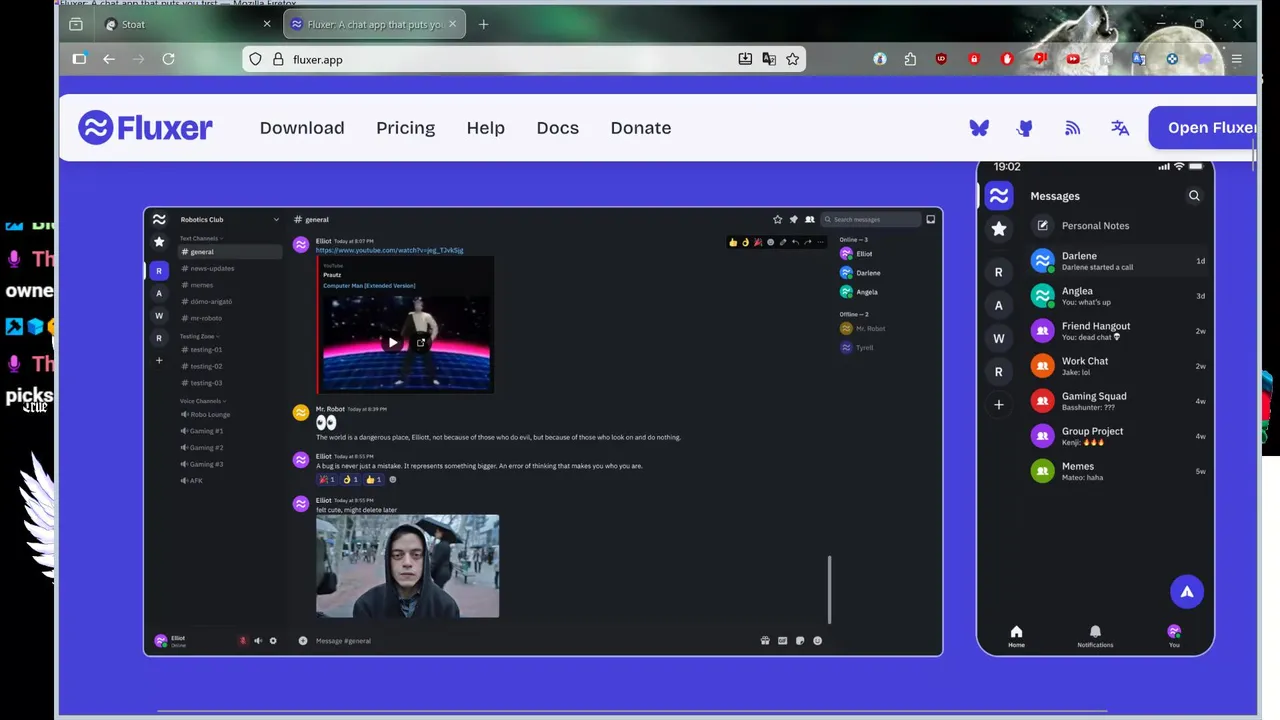Image resolution: width=1280 pixels, height=720 pixels.
Task: Open the language translation icon in header
Action: [x=1120, y=128]
